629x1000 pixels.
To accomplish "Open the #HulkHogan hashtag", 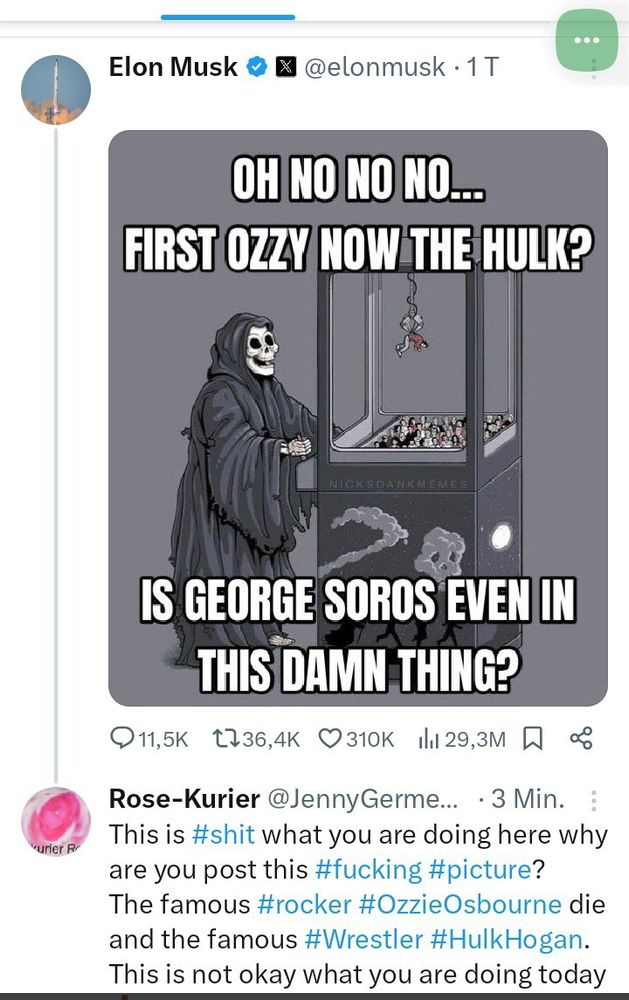I will pos(507,939).
